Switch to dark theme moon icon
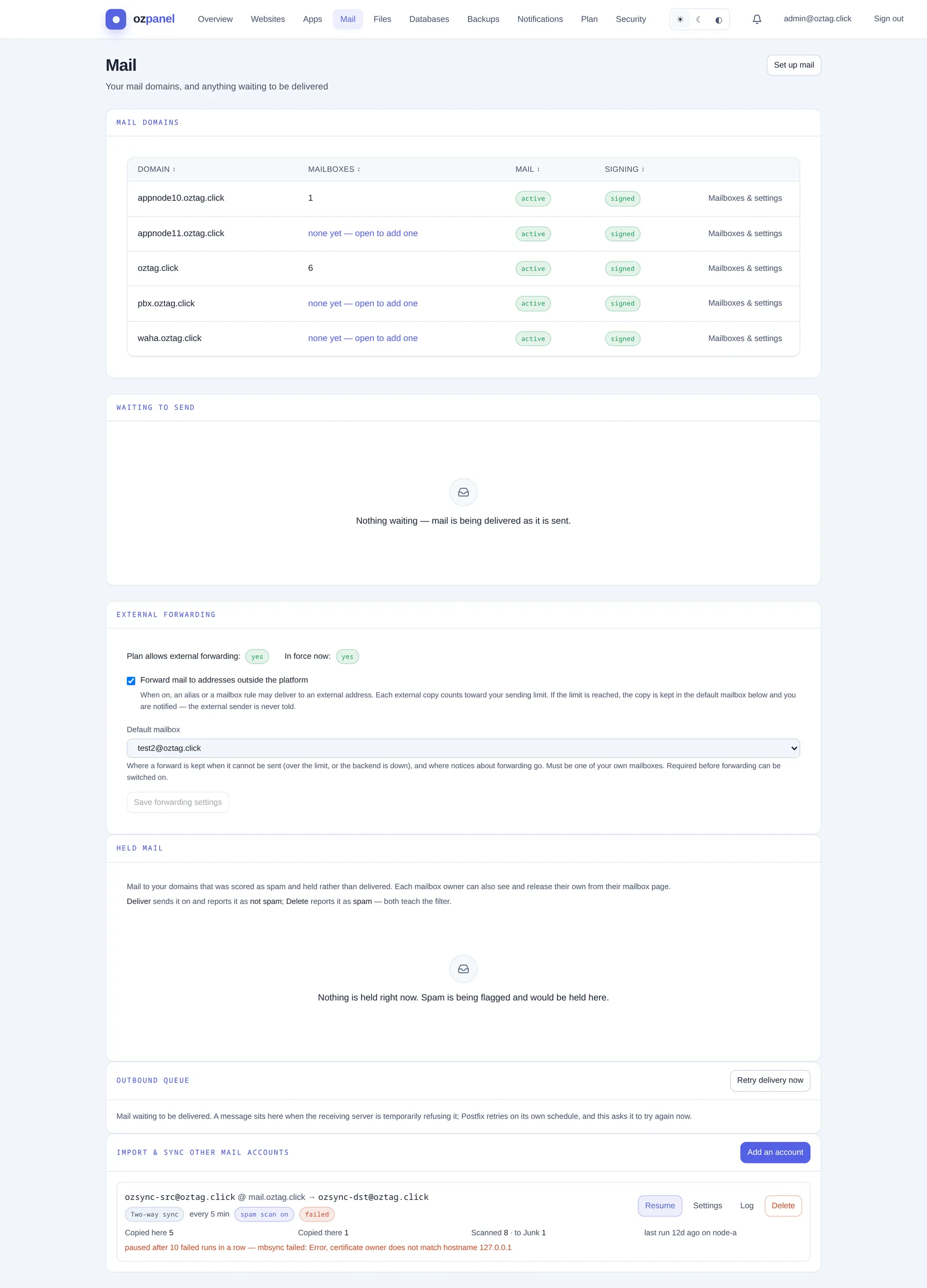The width and height of the screenshot is (927, 1288). pyautogui.click(x=699, y=20)
